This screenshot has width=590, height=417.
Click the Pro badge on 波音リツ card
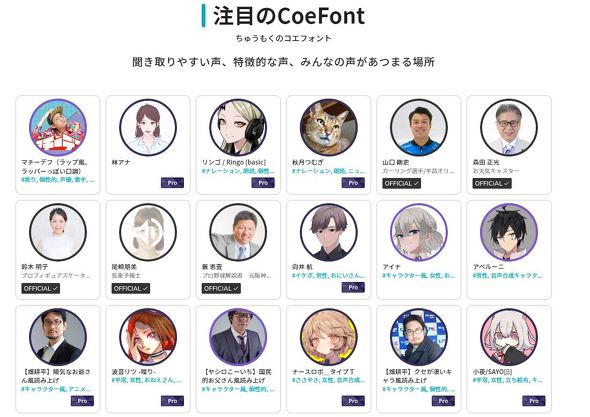point(172,401)
